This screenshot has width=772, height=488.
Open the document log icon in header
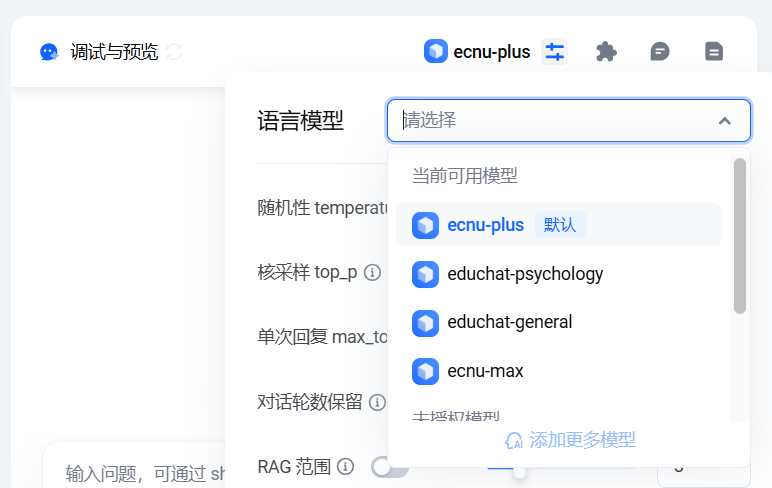click(714, 52)
